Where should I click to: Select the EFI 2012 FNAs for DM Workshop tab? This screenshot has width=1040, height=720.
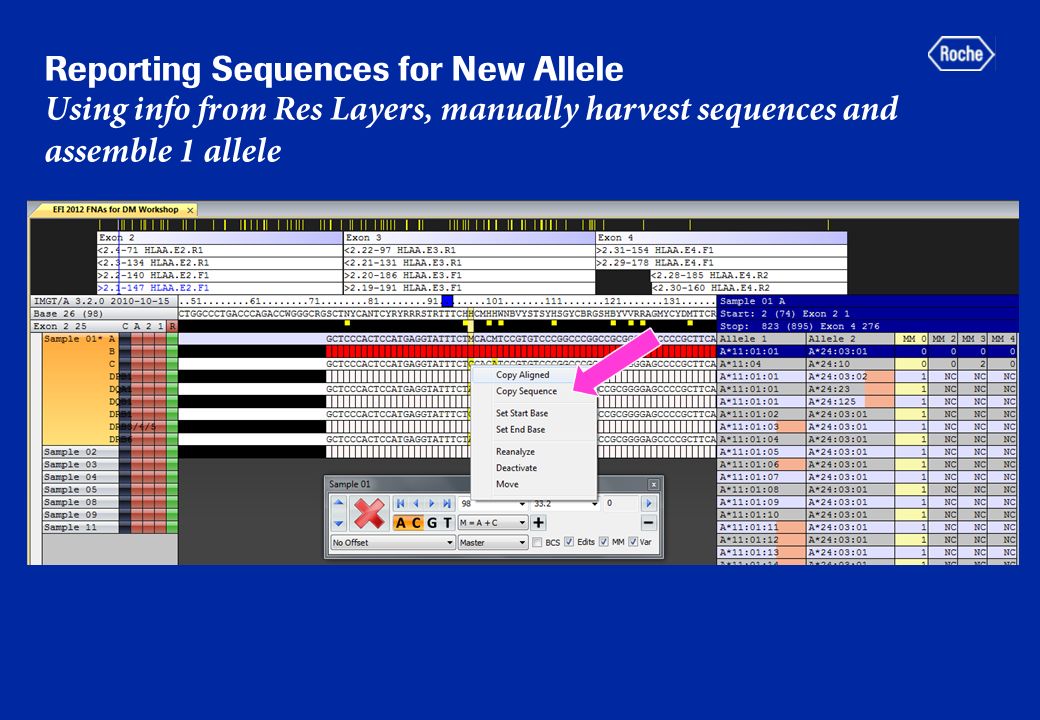point(115,210)
